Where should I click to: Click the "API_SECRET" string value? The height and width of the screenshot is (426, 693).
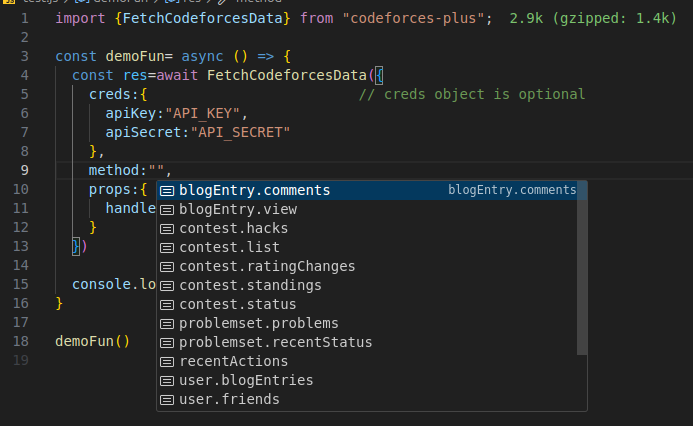240,133
